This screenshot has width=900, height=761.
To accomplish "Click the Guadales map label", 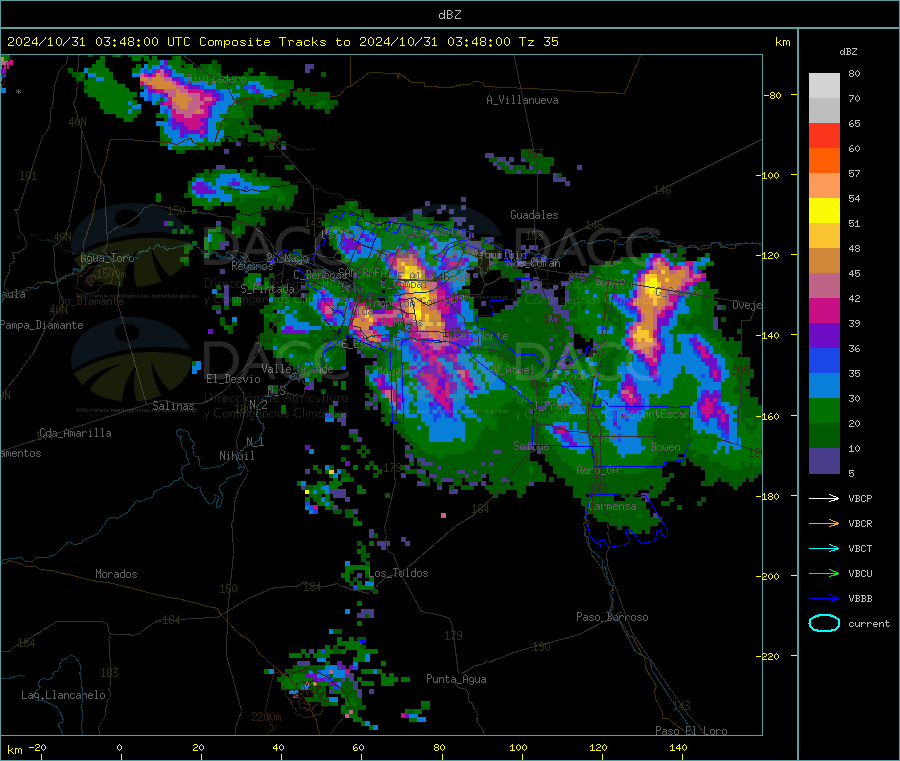I will click(x=534, y=215).
